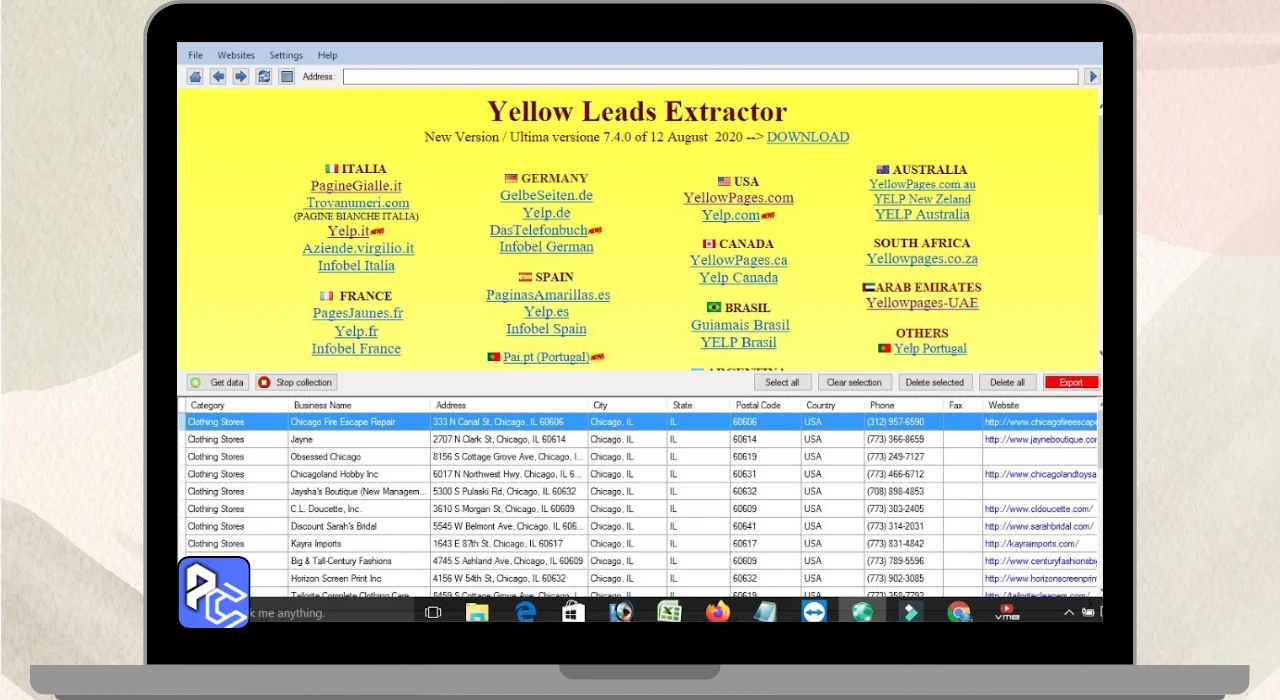Show hidden system tray icons
The width and height of the screenshot is (1280, 700).
pyautogui.click(x=1068, y=613)
